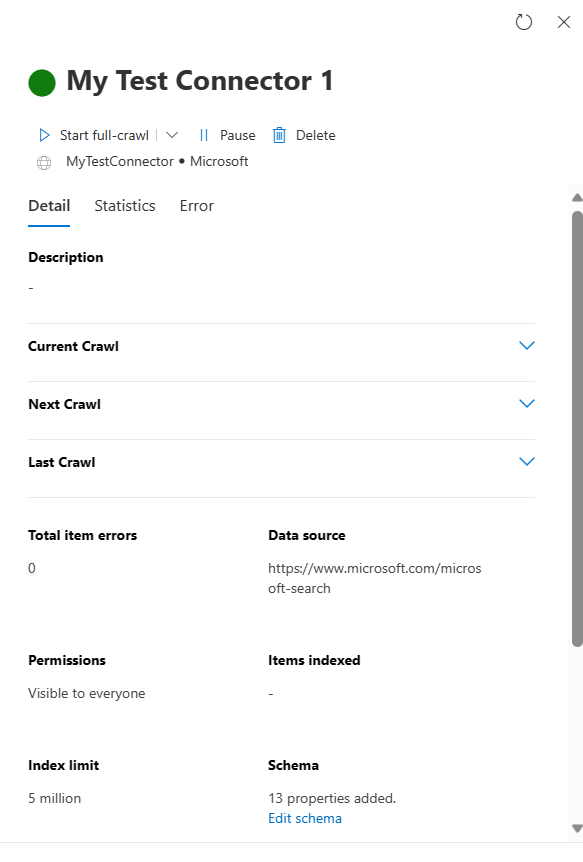Click the globe icon beside MyTestConnector
This screenshot has width=583, height=862.
(x=44, y=163)
